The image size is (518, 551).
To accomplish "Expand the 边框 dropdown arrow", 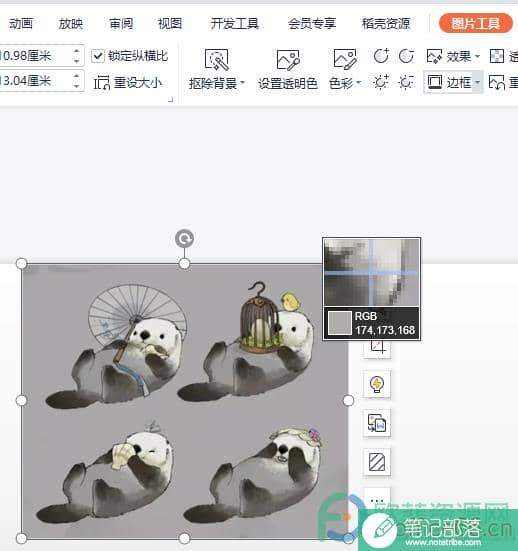I will [x=478, y=82].
